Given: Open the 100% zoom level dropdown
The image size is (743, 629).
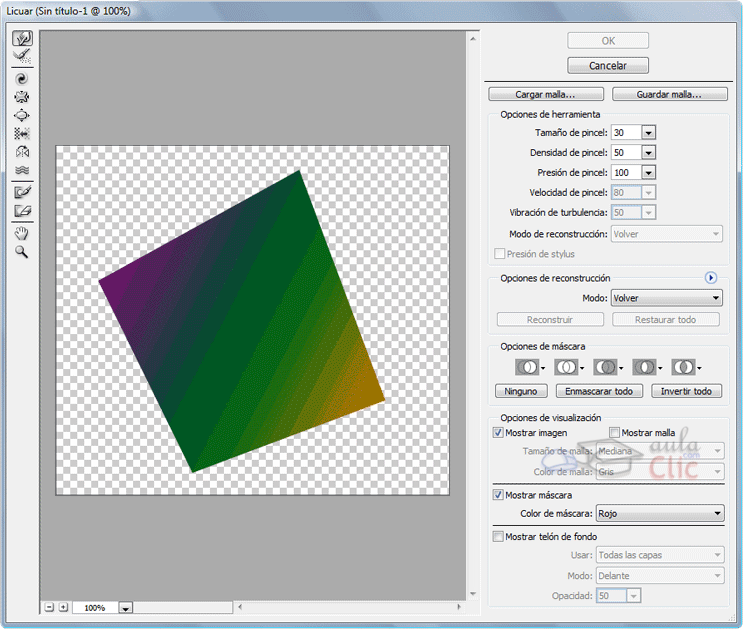Looking at the screenshot, I should tap(126, 608).
